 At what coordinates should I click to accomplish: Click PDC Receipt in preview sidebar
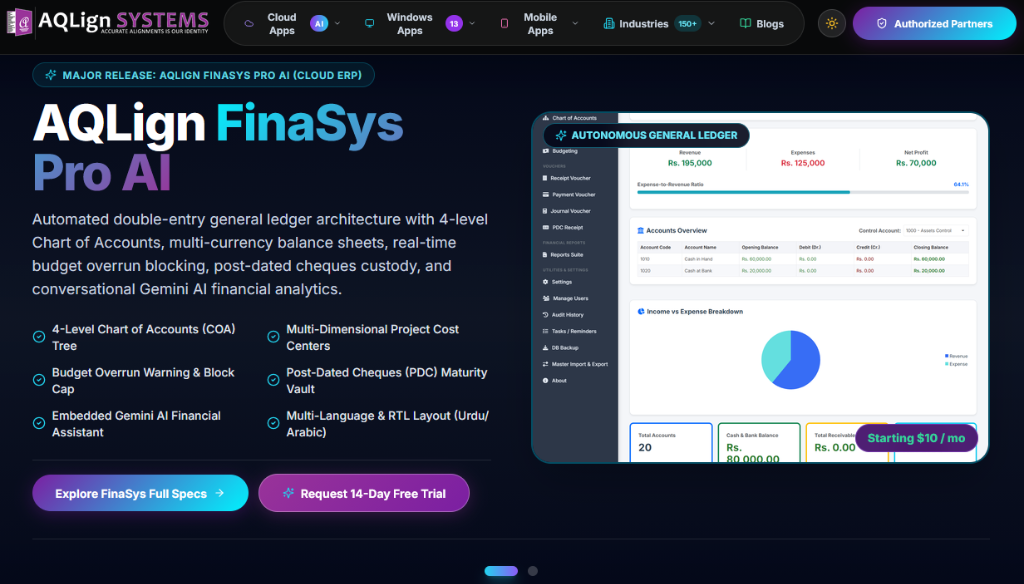pyautogui.click(x=562, y=227)
